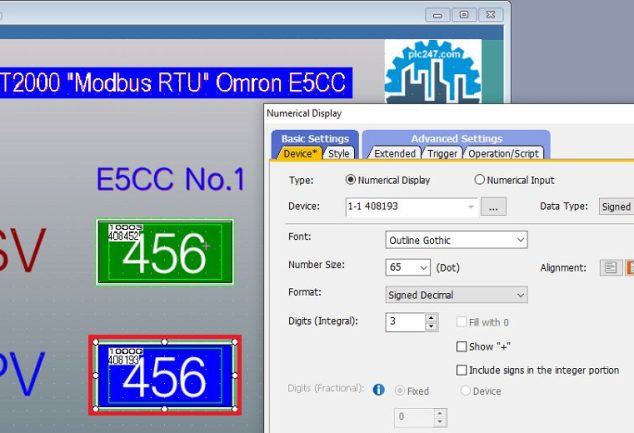
Task: Select the green SV numerical display object
Action: coord(165,252)
